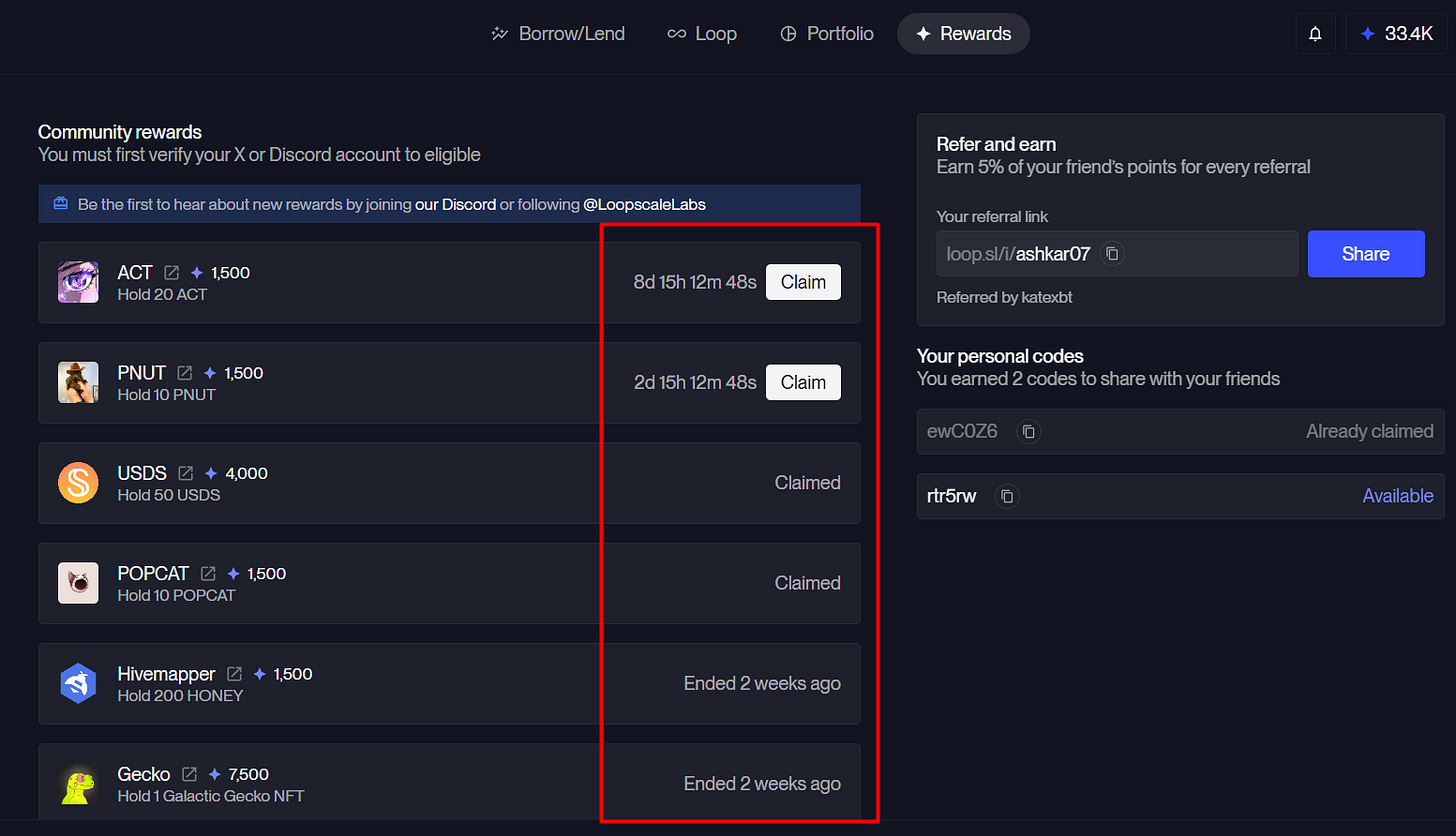Click the Share button

pyautogui.click(x=1365, y=253)
